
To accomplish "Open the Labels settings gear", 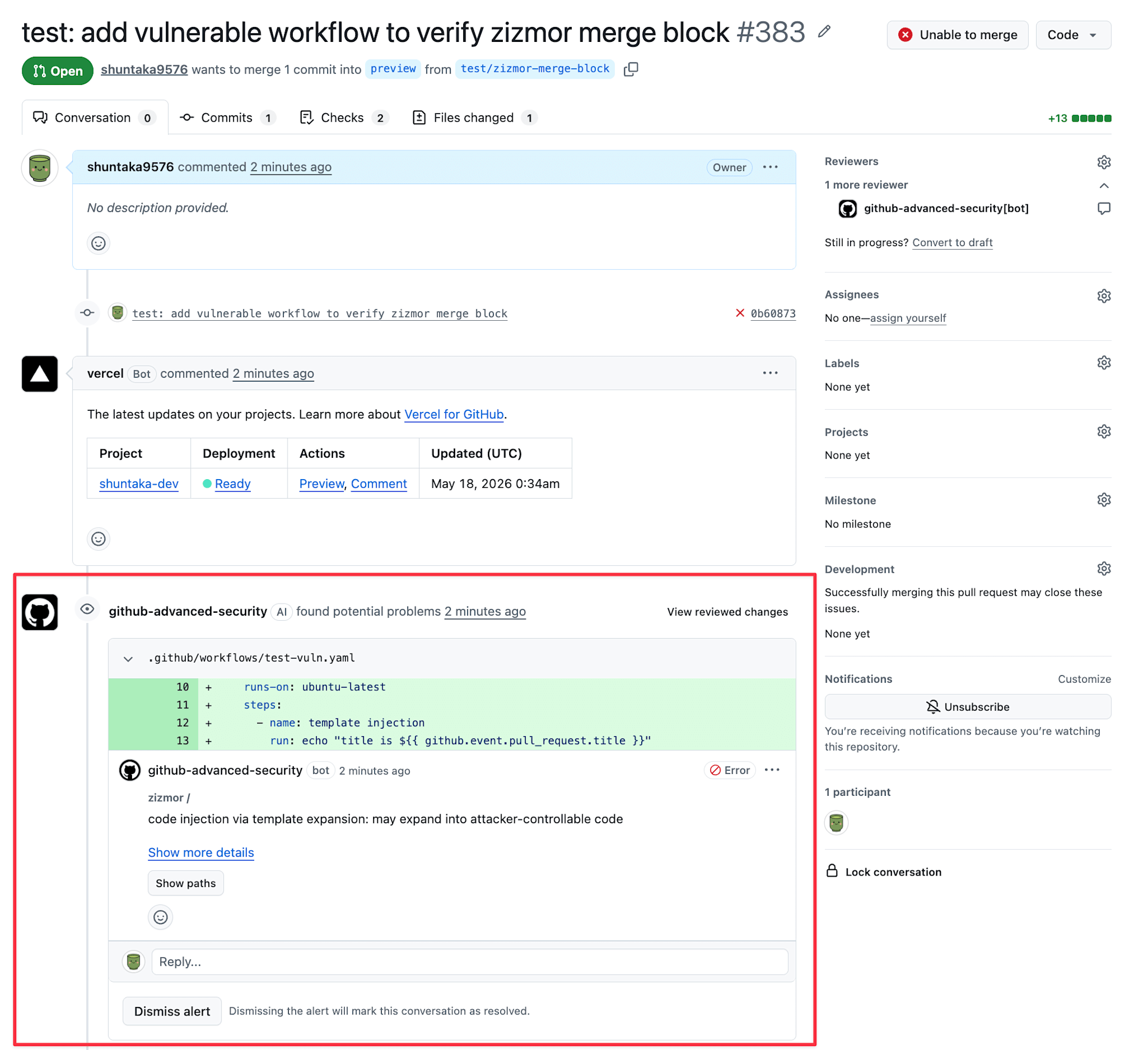I will pyautogui.click(x=1104, y=363).
